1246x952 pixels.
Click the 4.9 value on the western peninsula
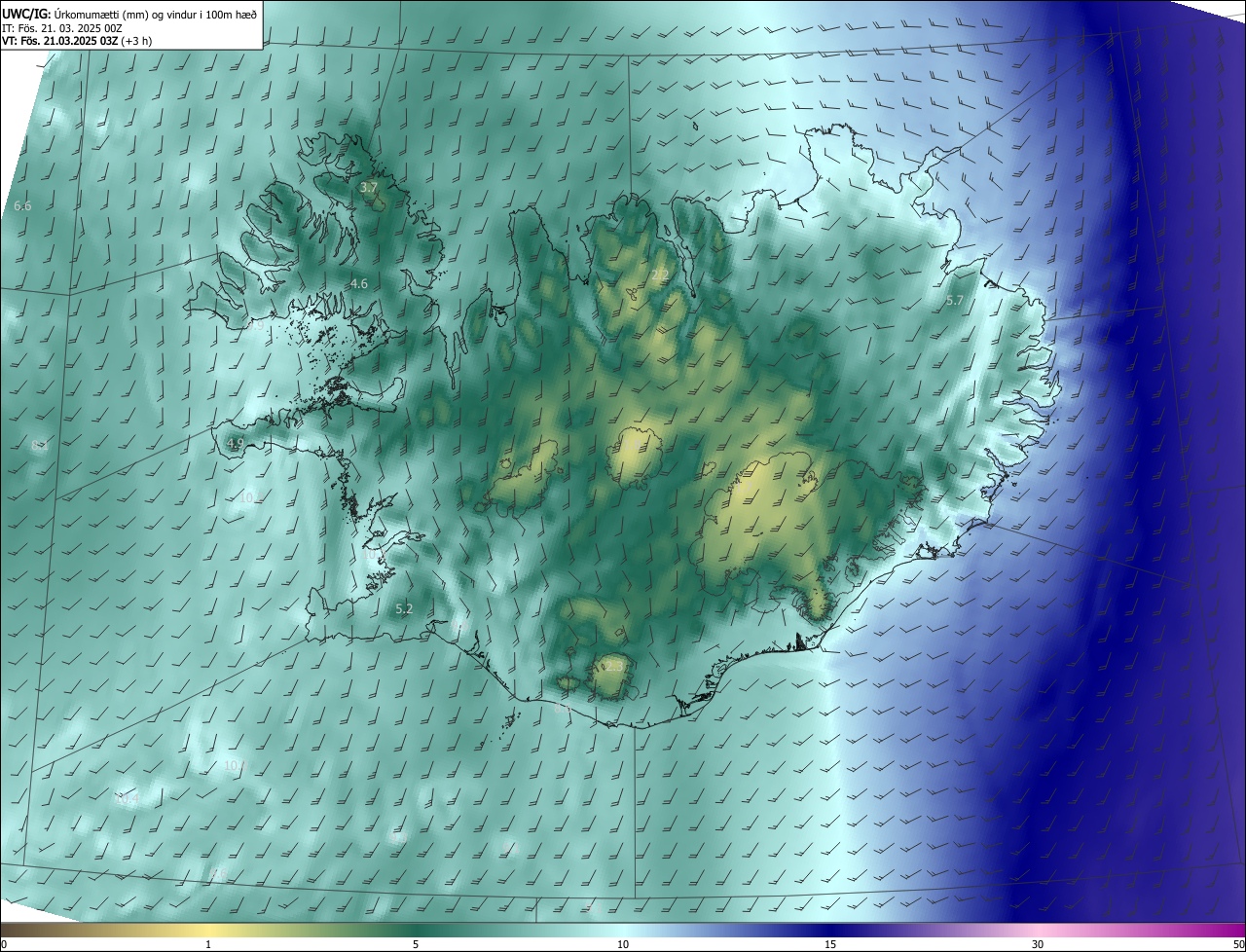pos(235,443)
